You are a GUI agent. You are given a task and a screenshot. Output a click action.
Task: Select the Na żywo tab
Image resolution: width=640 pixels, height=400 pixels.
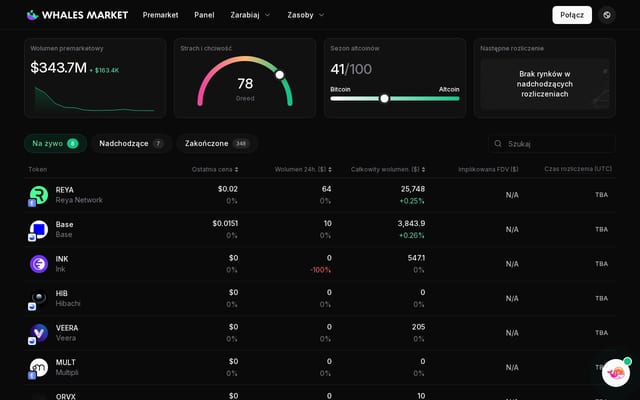coord(55,144)
